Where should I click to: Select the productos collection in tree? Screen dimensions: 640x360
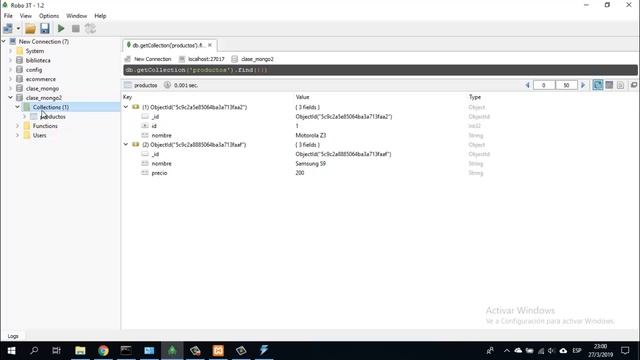(53, 117)
